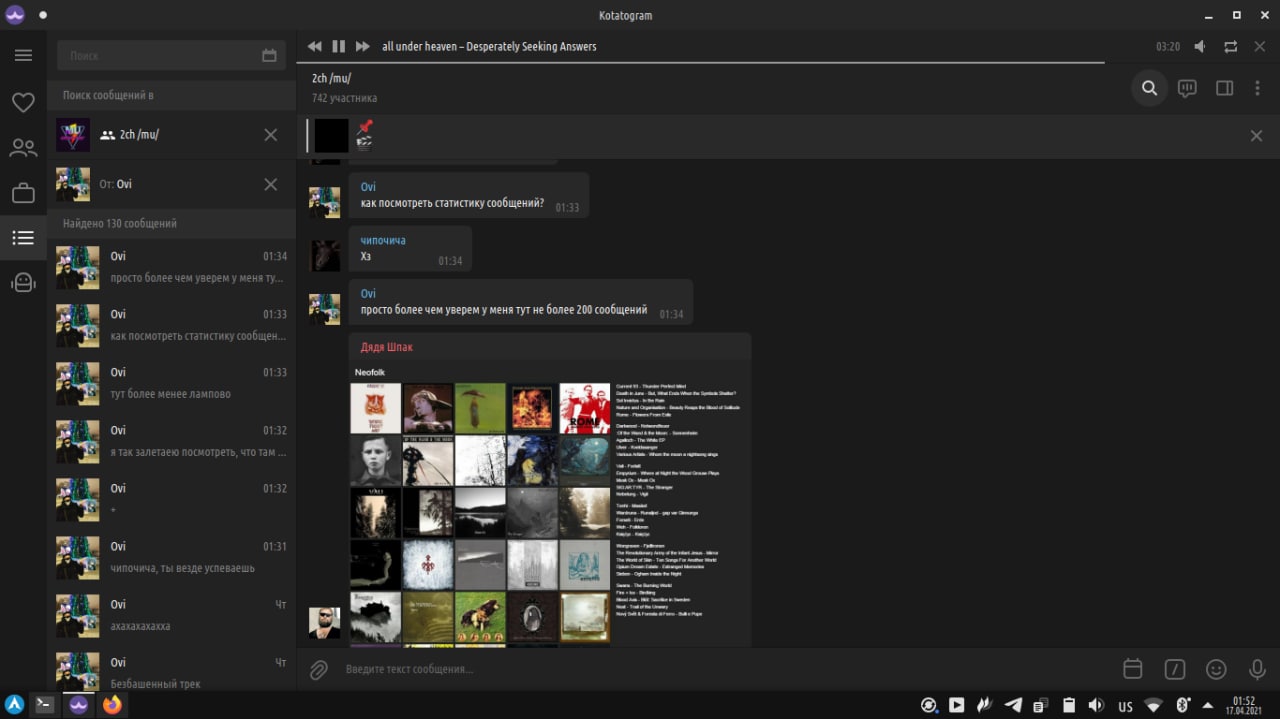Open the clock showing 01:52
Image resolution: width=1280 pixels, height=719 pixels.
pos(1244,705)
